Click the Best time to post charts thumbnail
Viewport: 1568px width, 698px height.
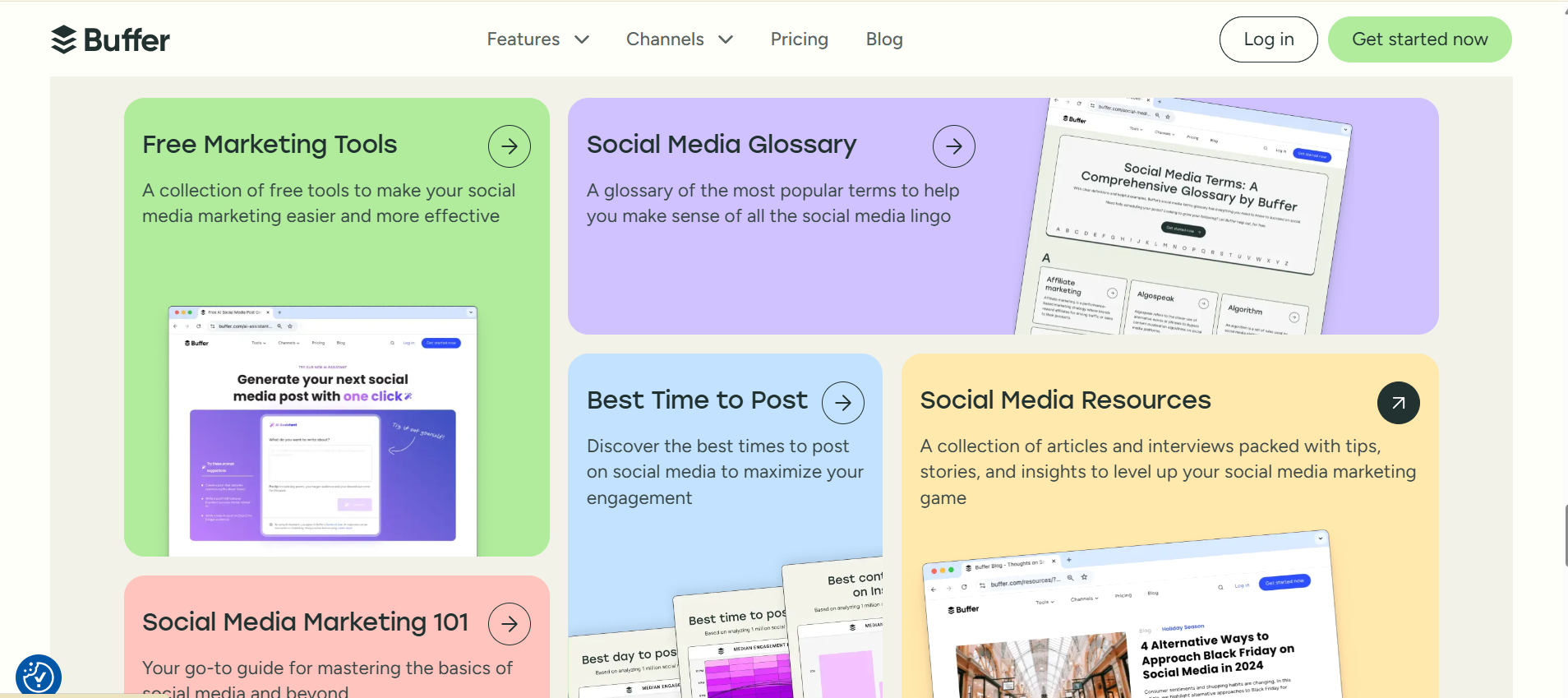pyautogui.click(x=725, y=629)
